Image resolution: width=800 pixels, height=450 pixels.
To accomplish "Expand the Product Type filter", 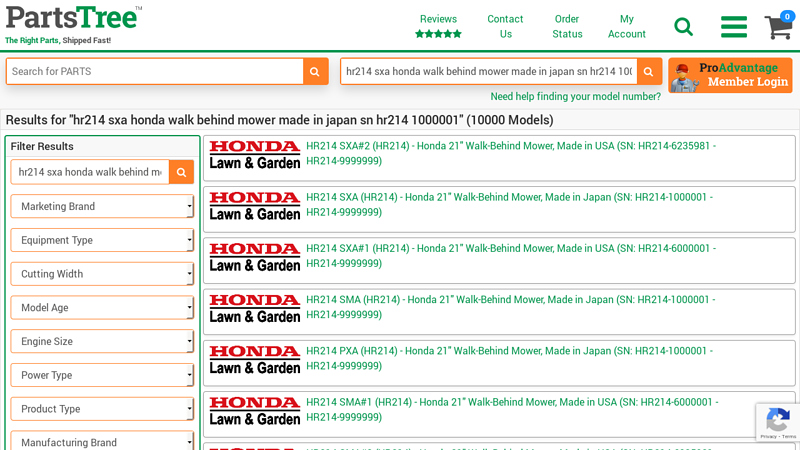I will click(102, 409).
